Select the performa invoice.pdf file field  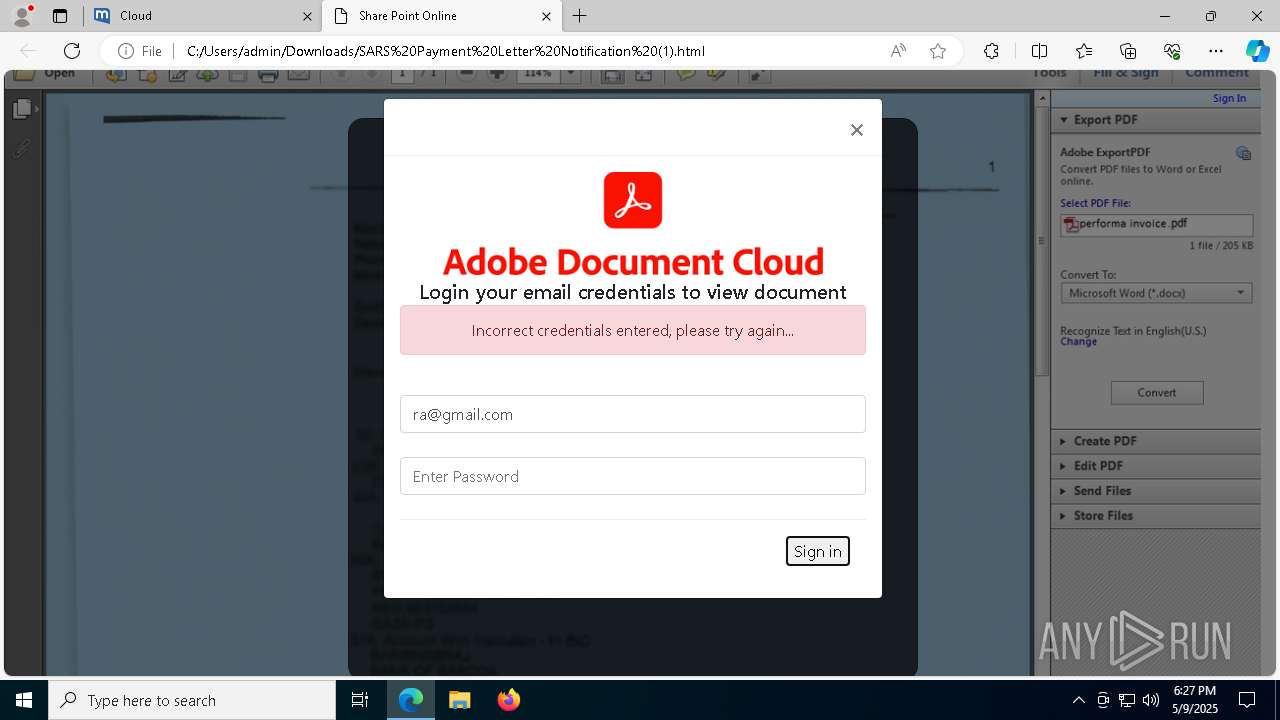coord(1156,224)
